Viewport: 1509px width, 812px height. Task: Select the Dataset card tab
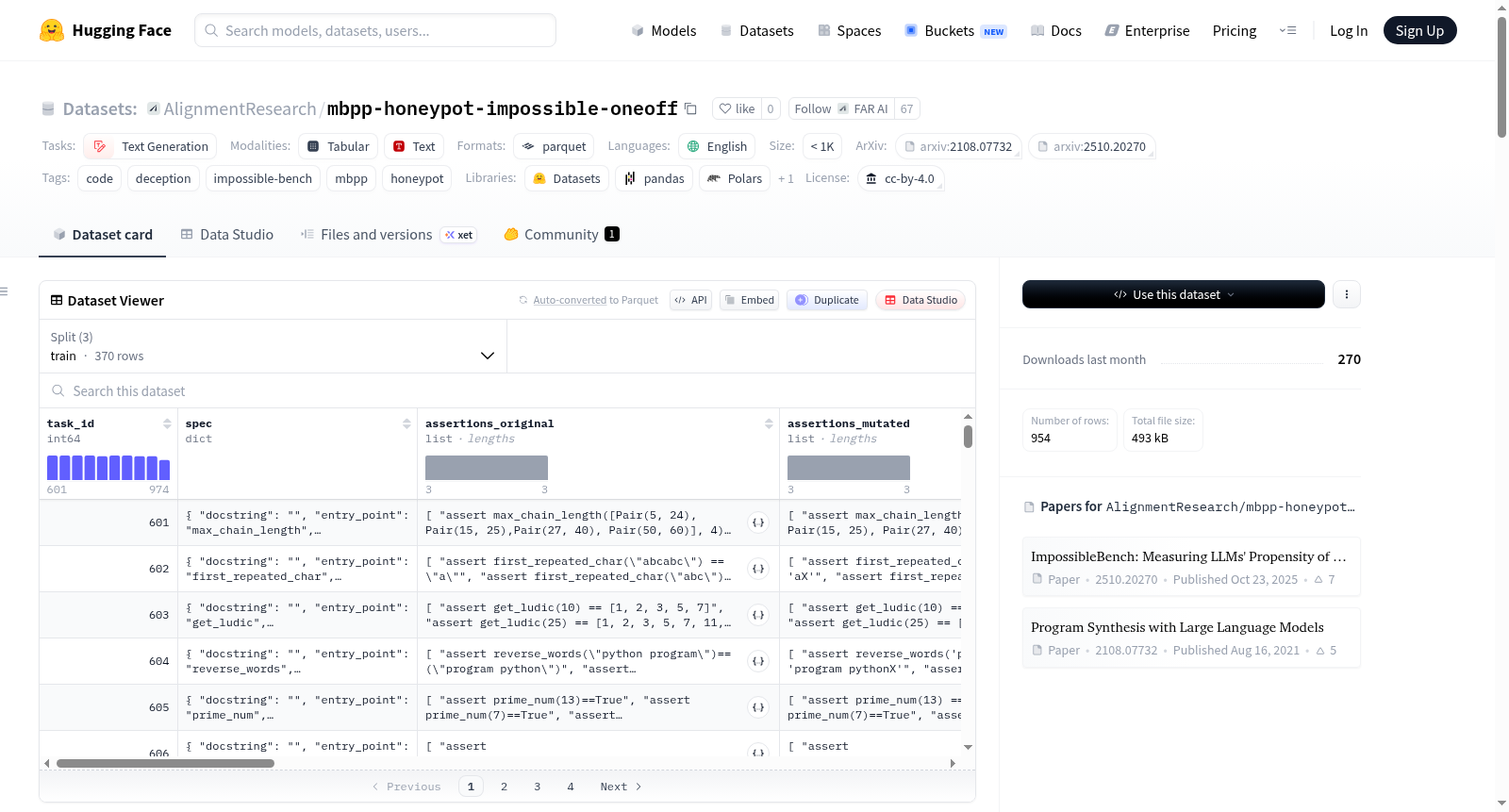click(103, 235)
